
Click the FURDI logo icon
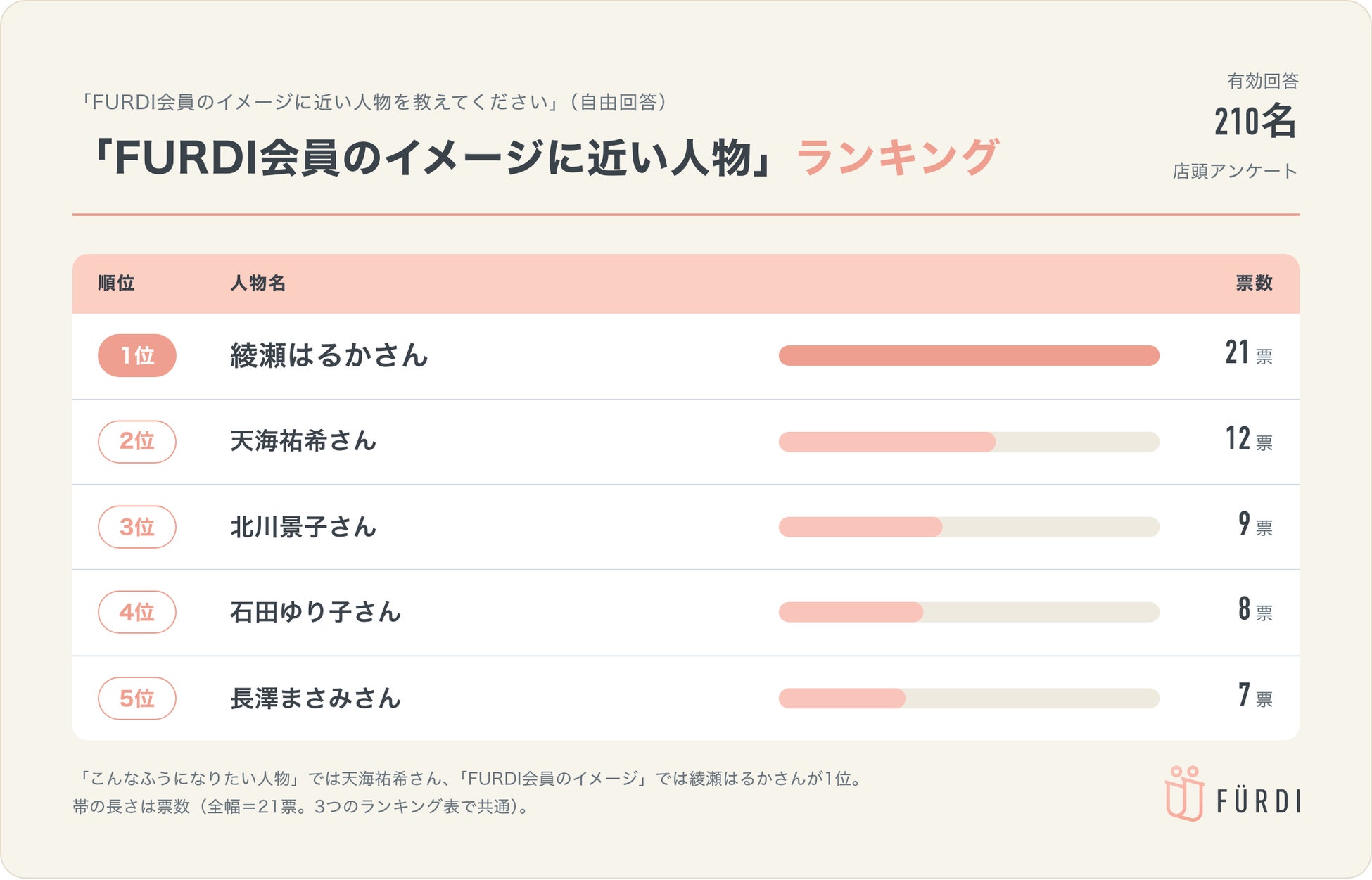coord(1184,794)
